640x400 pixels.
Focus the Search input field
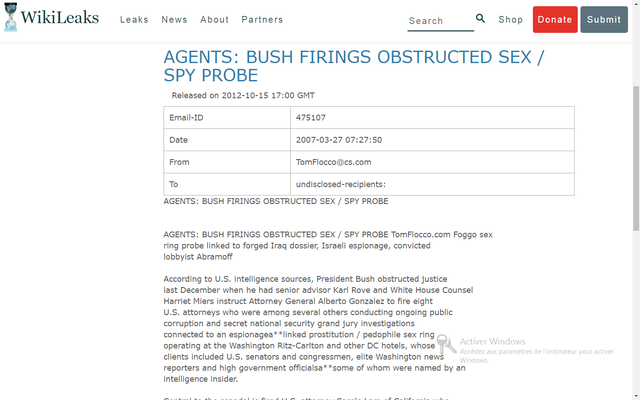click(x=440, y=21)
